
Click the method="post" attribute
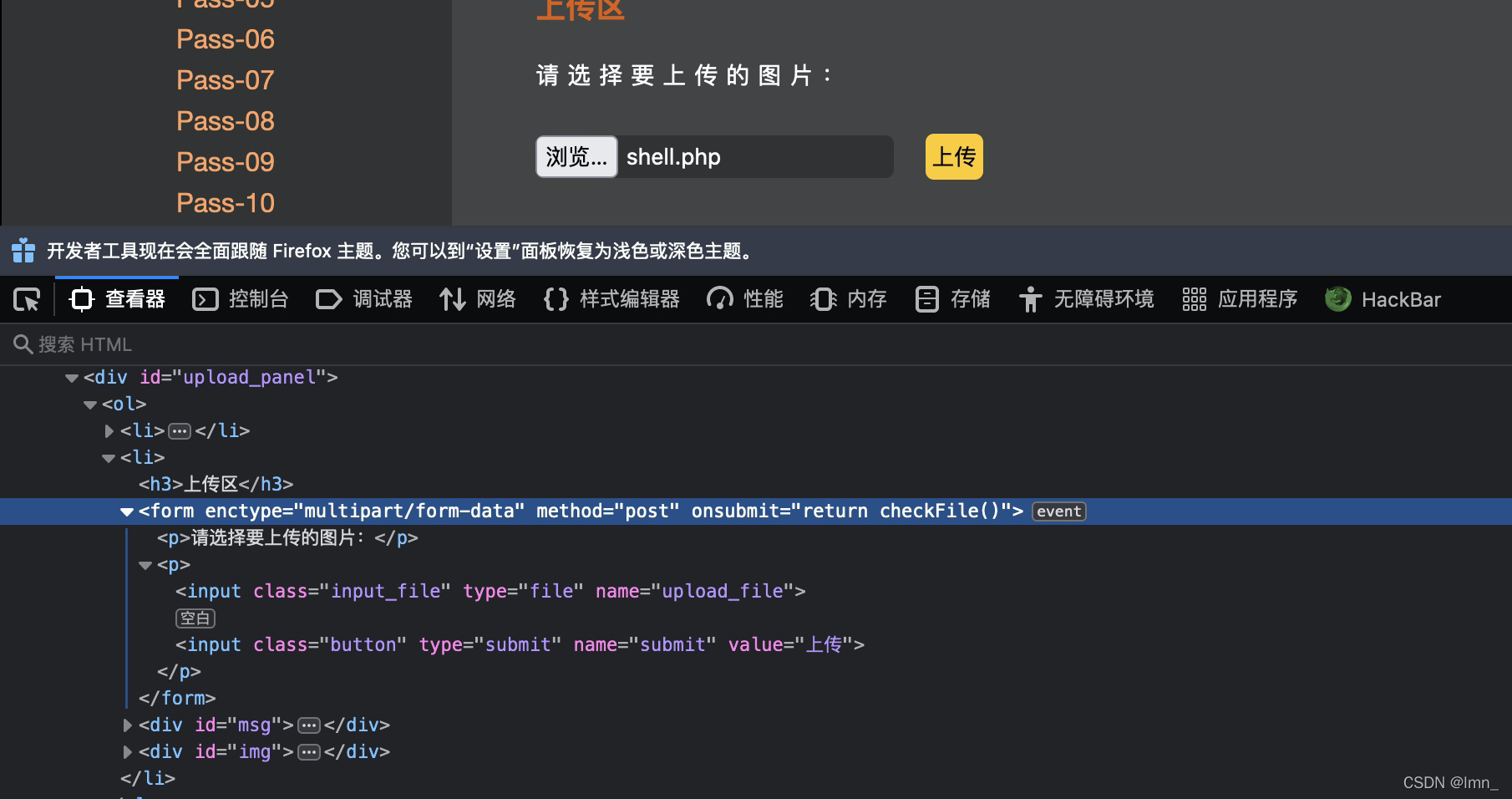(608, 511)
